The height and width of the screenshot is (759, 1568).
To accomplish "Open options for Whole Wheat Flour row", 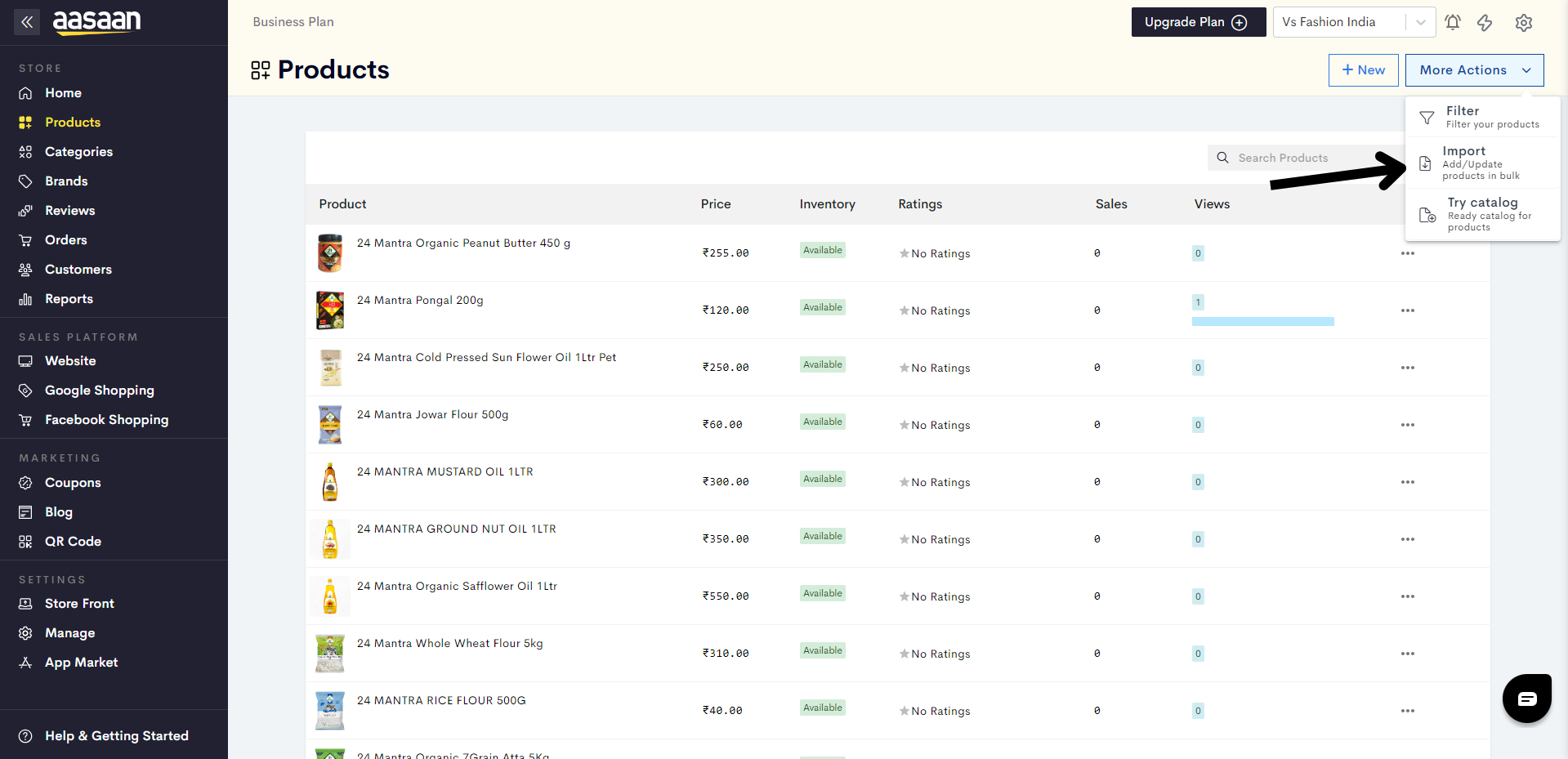I will (1407, 654).
